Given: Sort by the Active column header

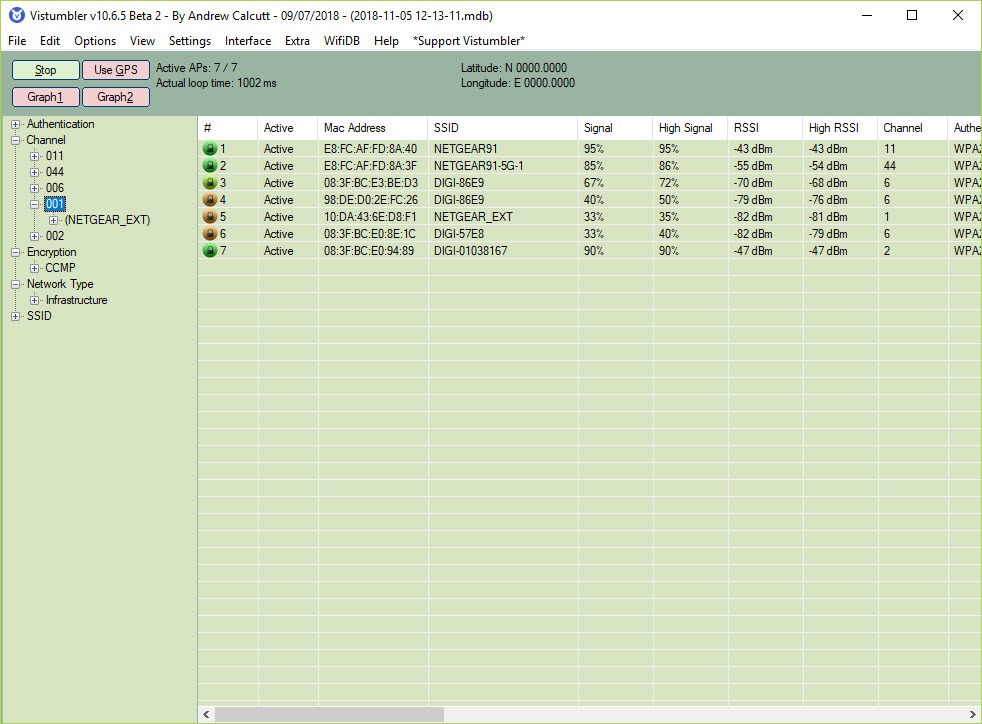Looking at the screenshot, I should tap(287, 128).
